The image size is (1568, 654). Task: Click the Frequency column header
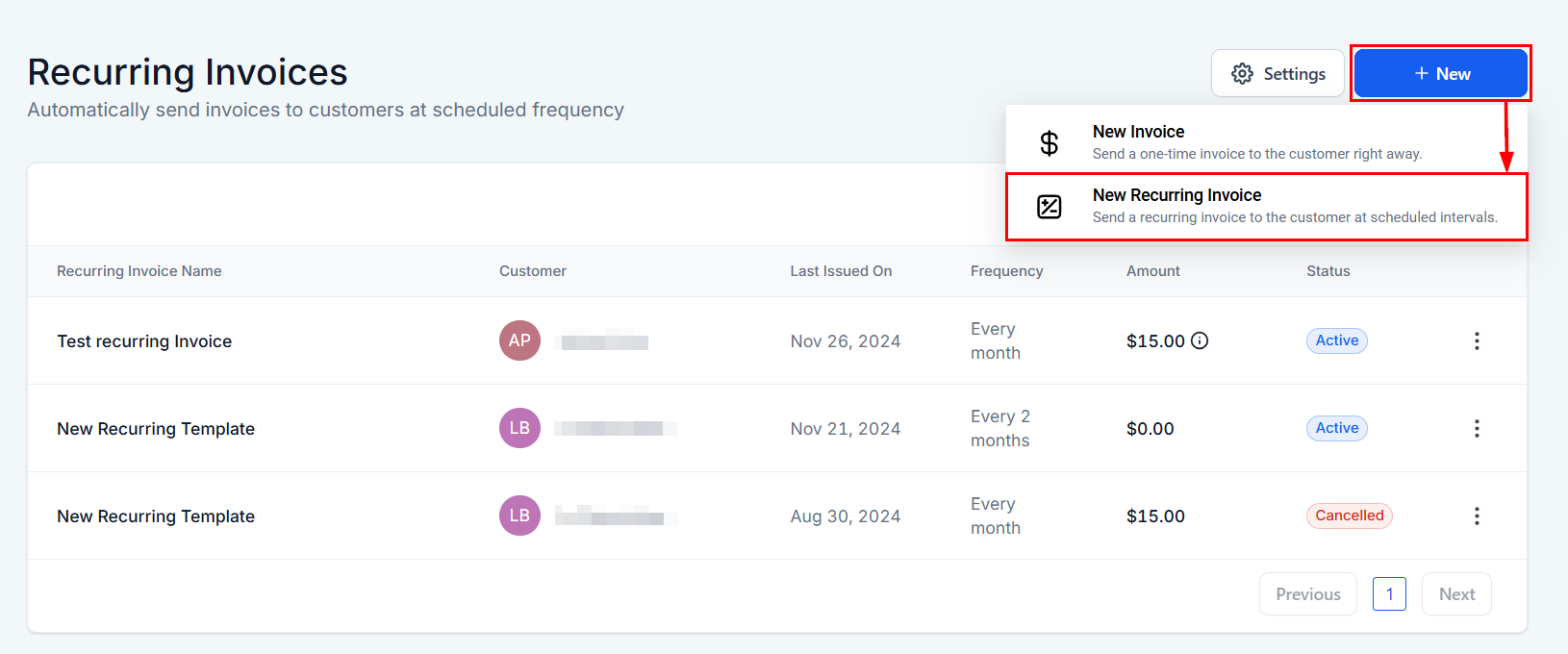(x=1007, y=271)
